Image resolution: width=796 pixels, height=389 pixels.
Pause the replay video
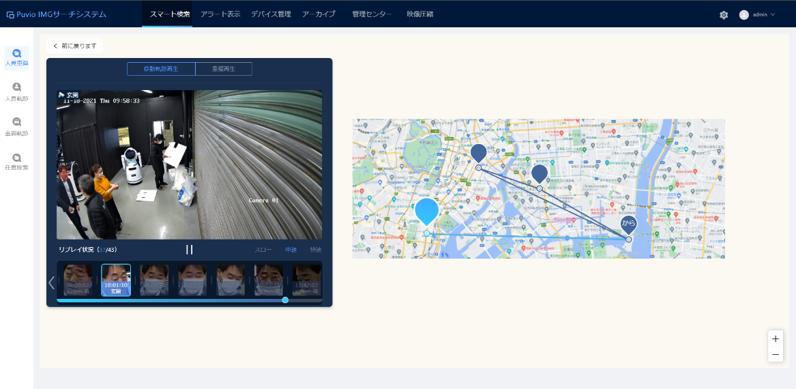click(x=189, y=249)
